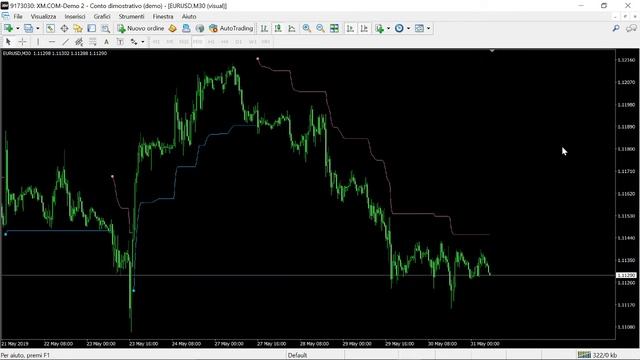Viewport: 640px width, 360px height.
Task: Open the Profiles icon
Action: click(x=28, y=28)
